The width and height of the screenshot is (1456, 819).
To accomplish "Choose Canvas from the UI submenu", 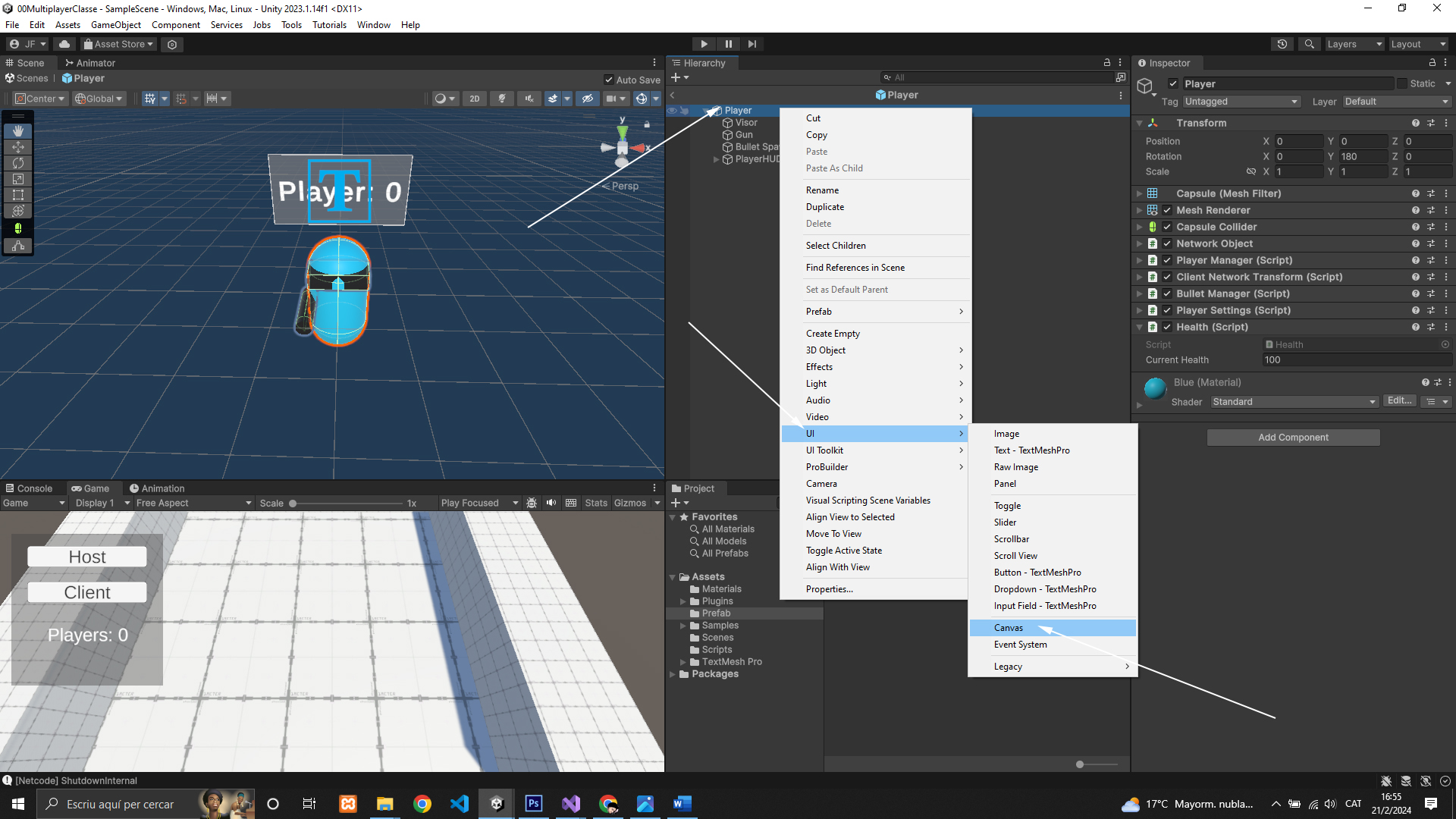I will coord(1009,628).
